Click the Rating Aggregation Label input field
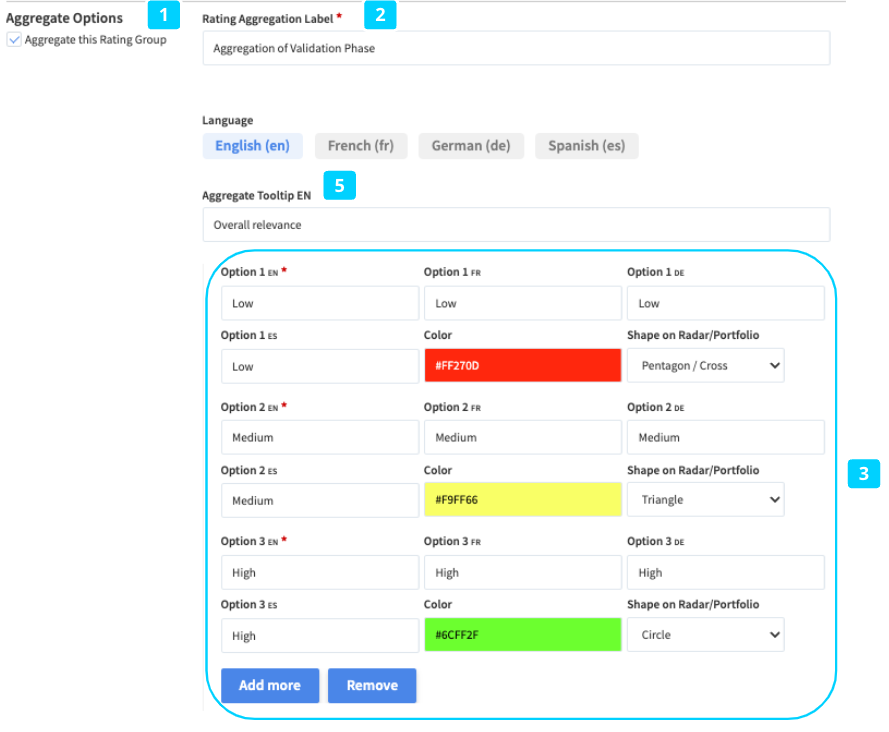The height and width of the screenshot is (732, 889). [515, 48]
